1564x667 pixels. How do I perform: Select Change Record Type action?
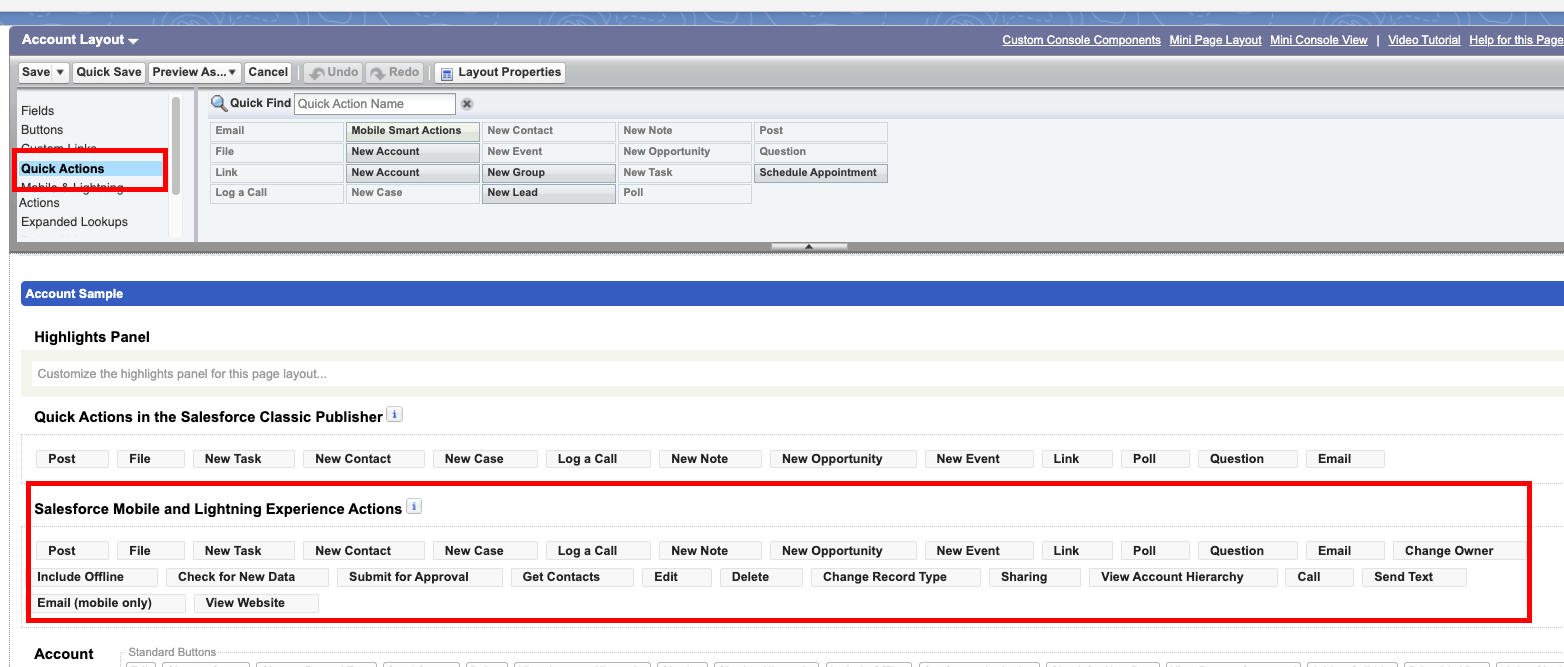click(895, 577)
